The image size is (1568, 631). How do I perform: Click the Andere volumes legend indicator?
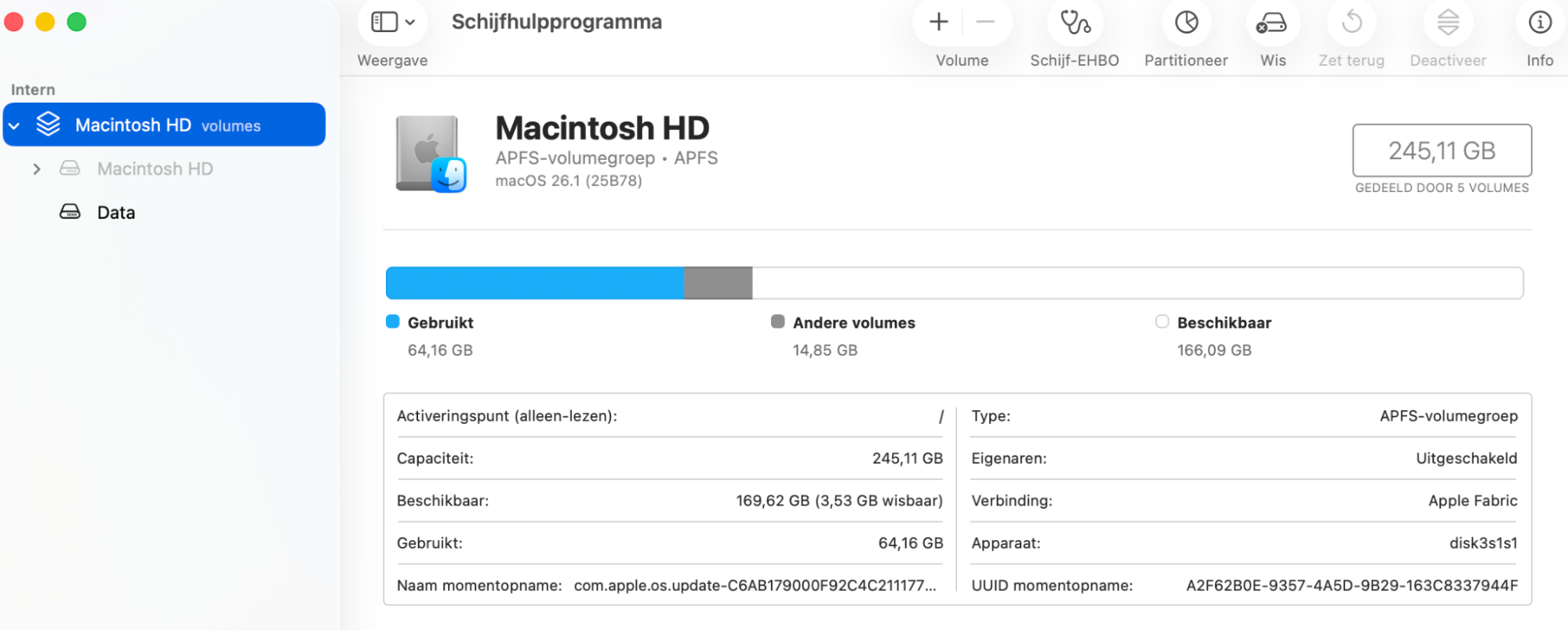coord(778,321)
